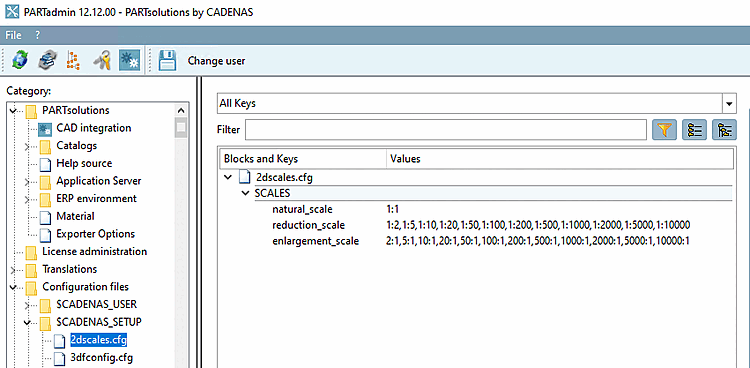Click the CAD integration gear icon
The height and width of the screenshot is (368, 750).
tap(45, 129)
